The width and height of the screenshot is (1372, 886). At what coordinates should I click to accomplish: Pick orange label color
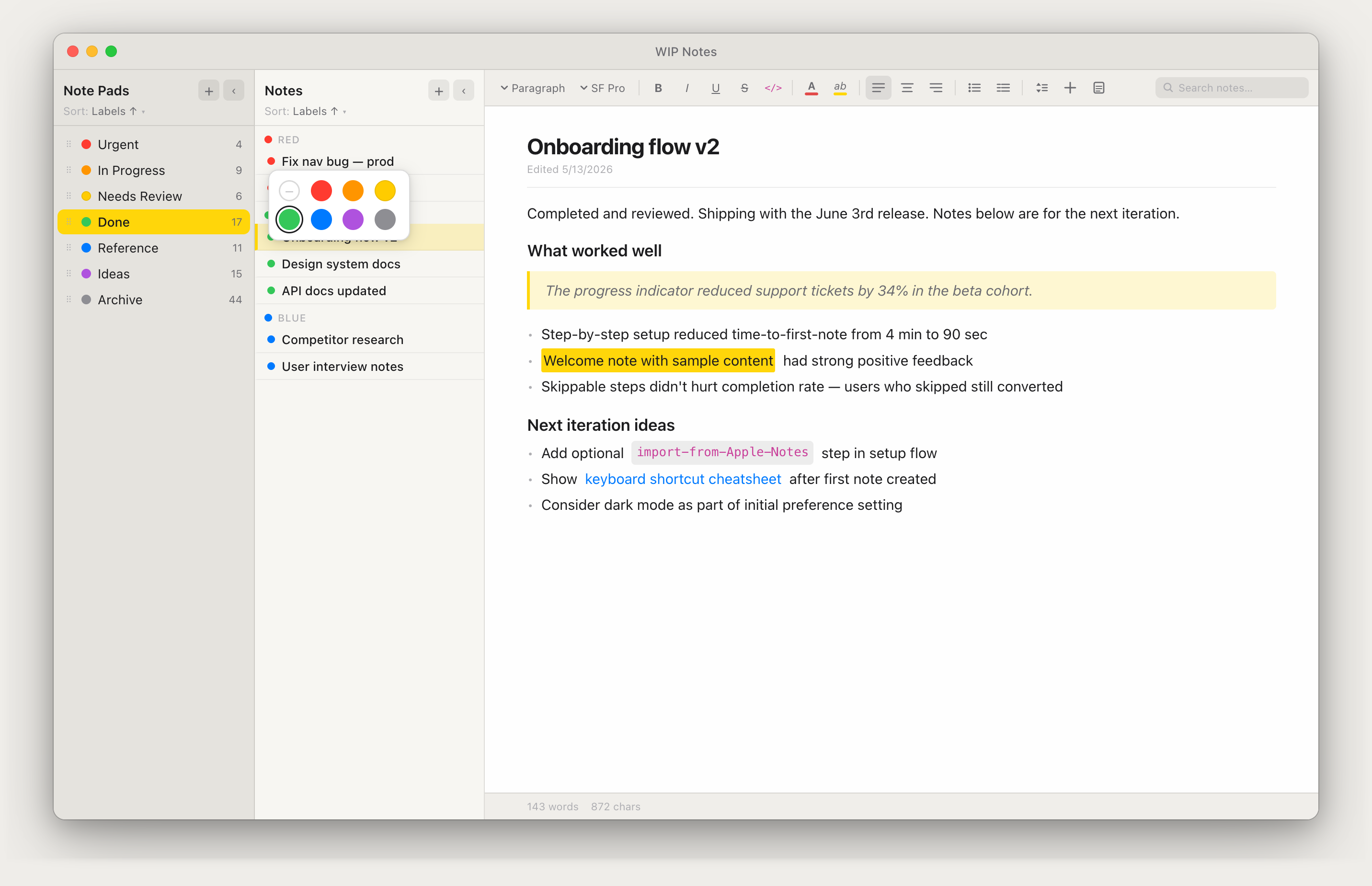pyautogui.click(x=353, y=190)
